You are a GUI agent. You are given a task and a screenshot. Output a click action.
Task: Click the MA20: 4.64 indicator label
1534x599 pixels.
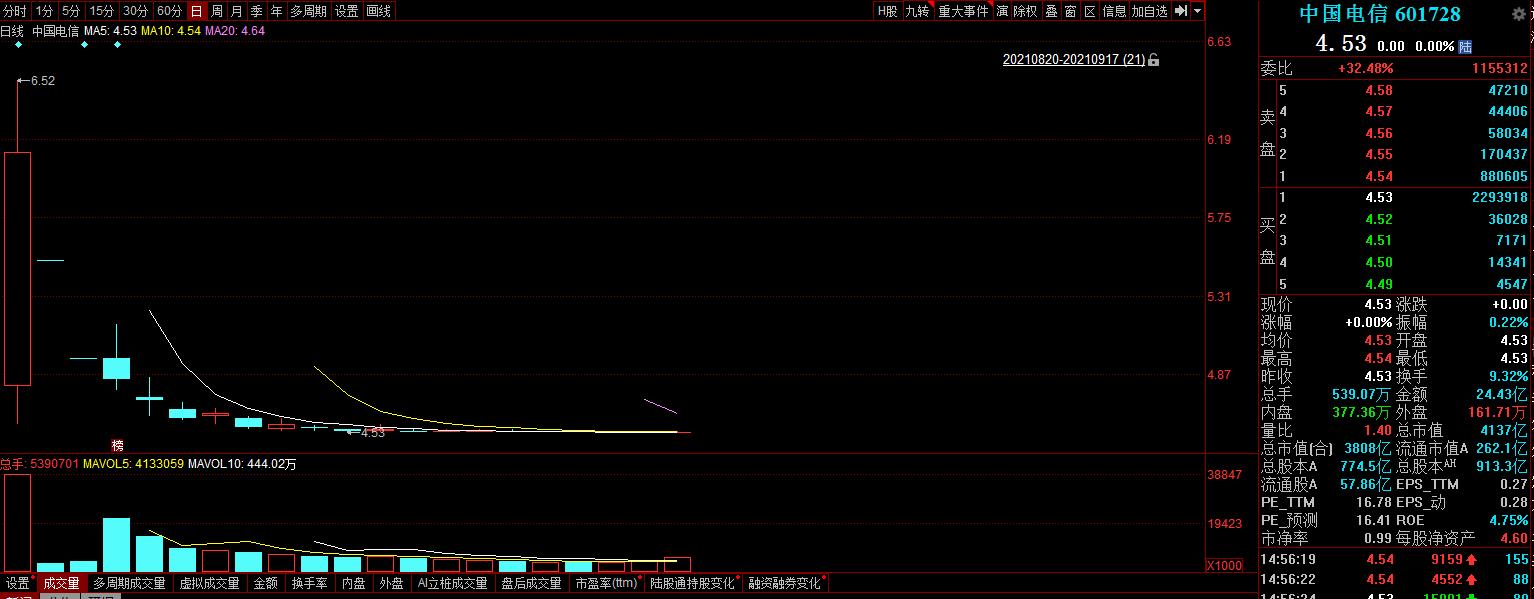tap(234, 31)
